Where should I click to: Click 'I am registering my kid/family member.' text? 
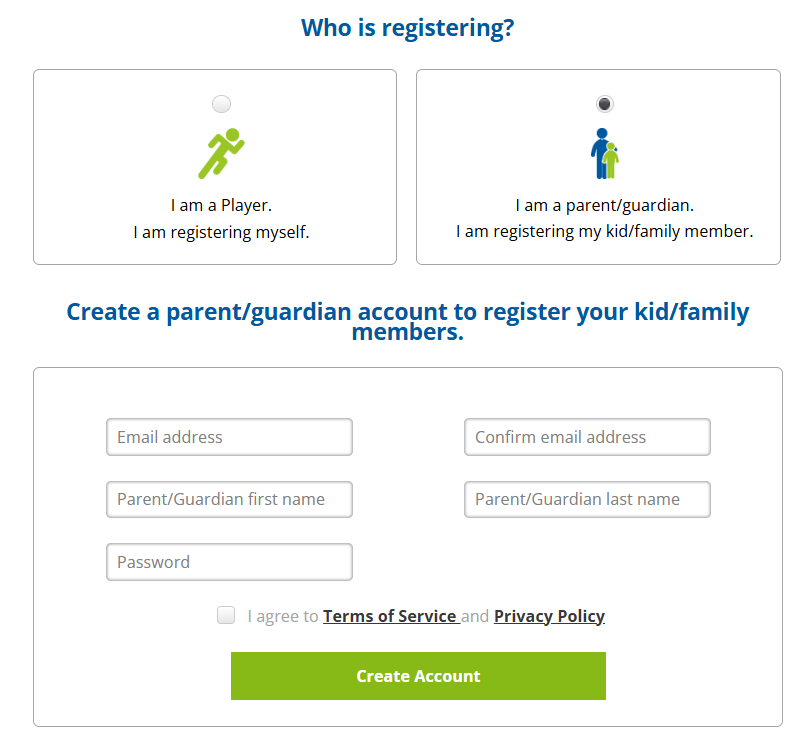point(604,232)
